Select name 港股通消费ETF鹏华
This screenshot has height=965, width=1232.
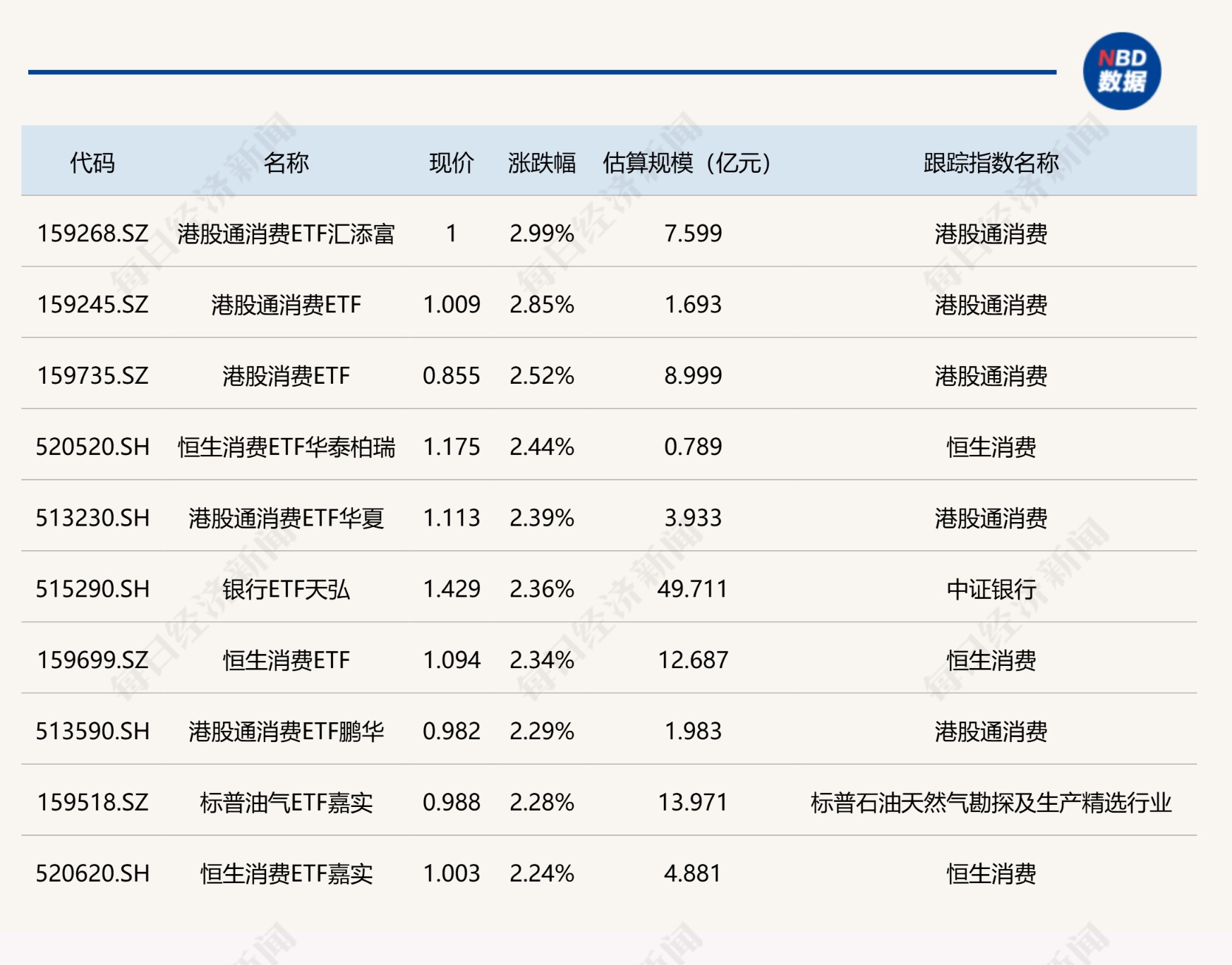[x=286, y=732]
